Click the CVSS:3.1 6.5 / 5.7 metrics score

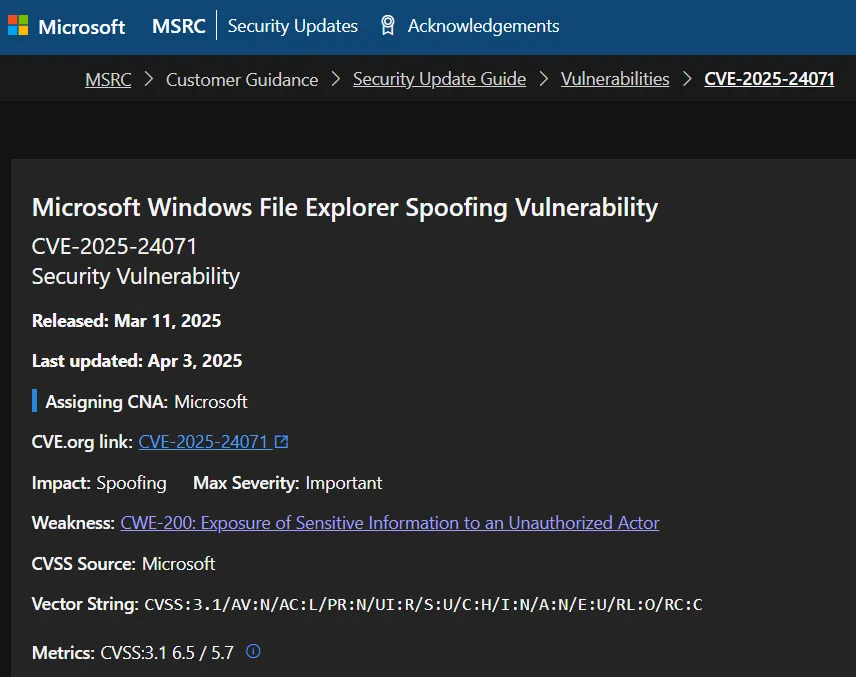tap(167, 652)
